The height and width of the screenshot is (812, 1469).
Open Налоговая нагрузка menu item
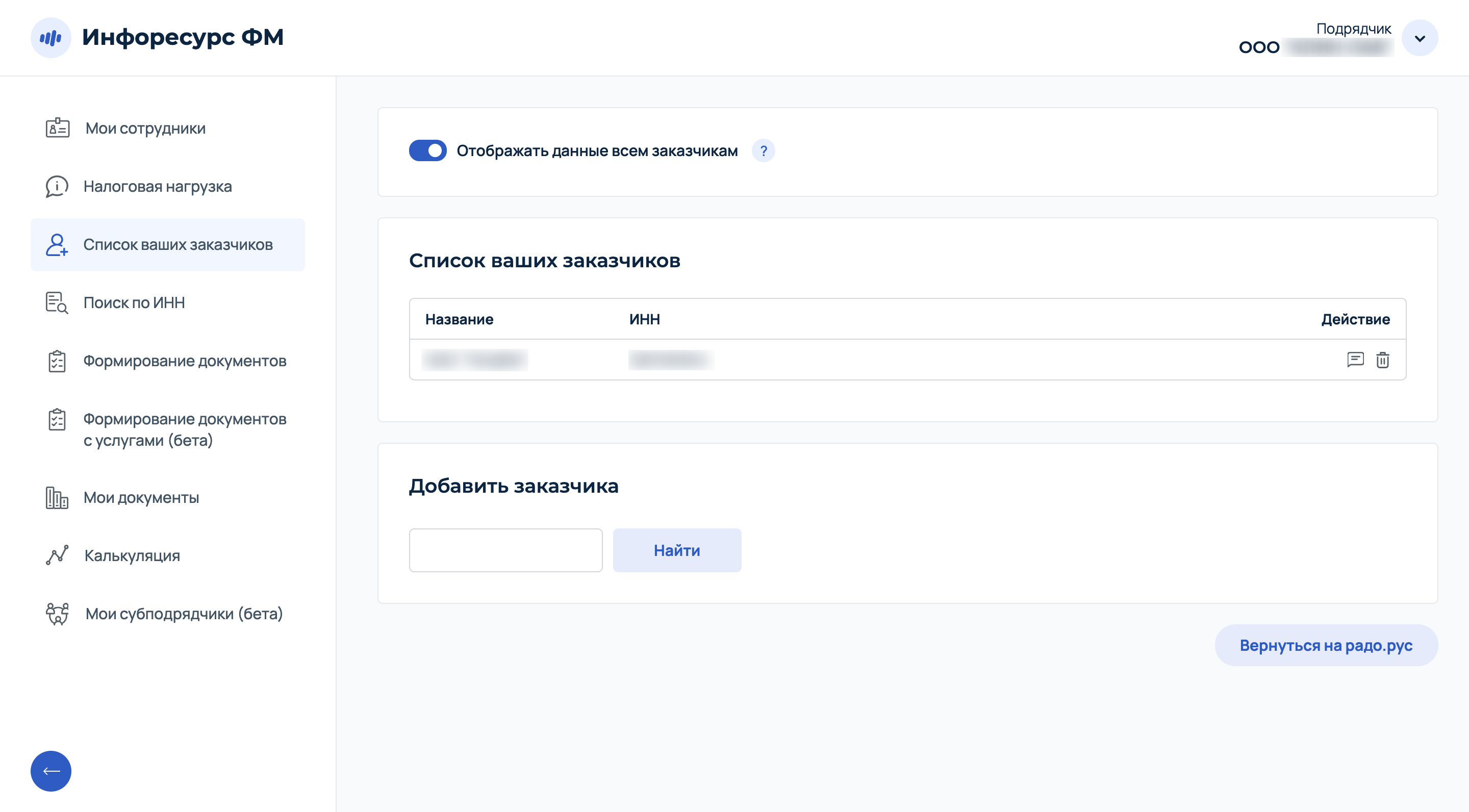(168, 187)
